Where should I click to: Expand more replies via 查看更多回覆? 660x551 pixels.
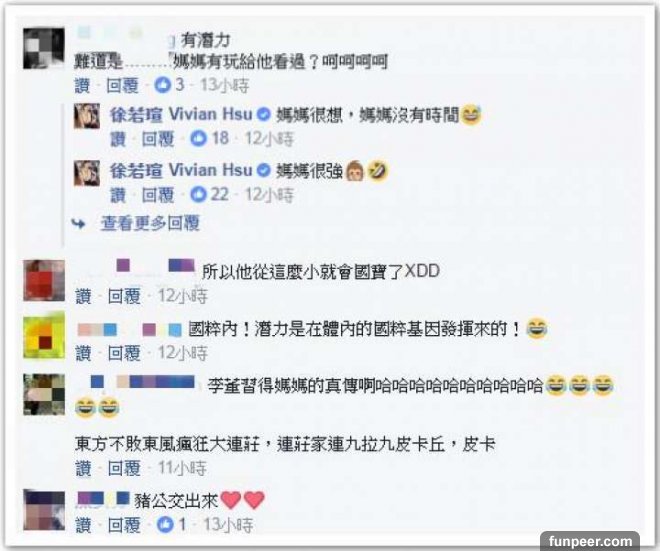[x=150, y=223]
